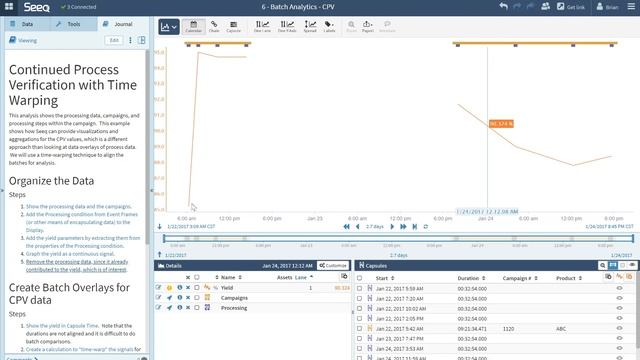Image resolution: width=640 pixels, height=360 pixels.
Task: Open the journal three-dot options menu
Action: pos(130,40)
